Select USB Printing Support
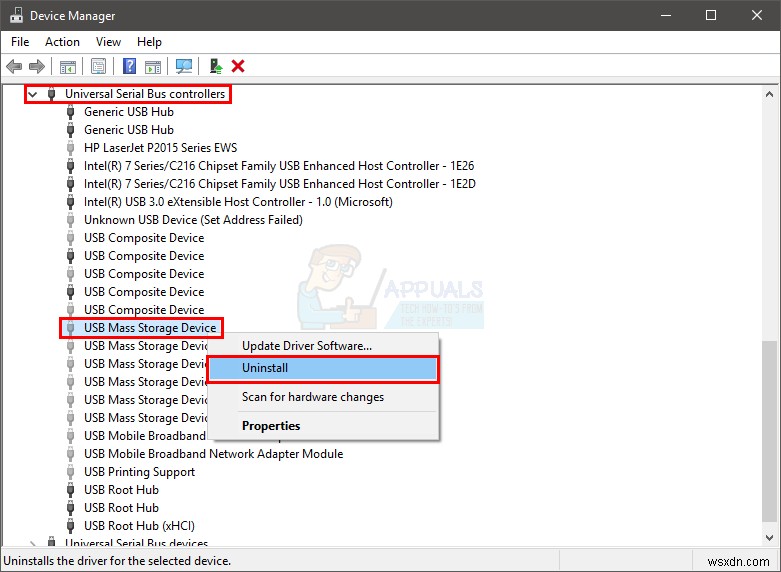The height and width of the screenshot is (572, 781). click(139, 472)
